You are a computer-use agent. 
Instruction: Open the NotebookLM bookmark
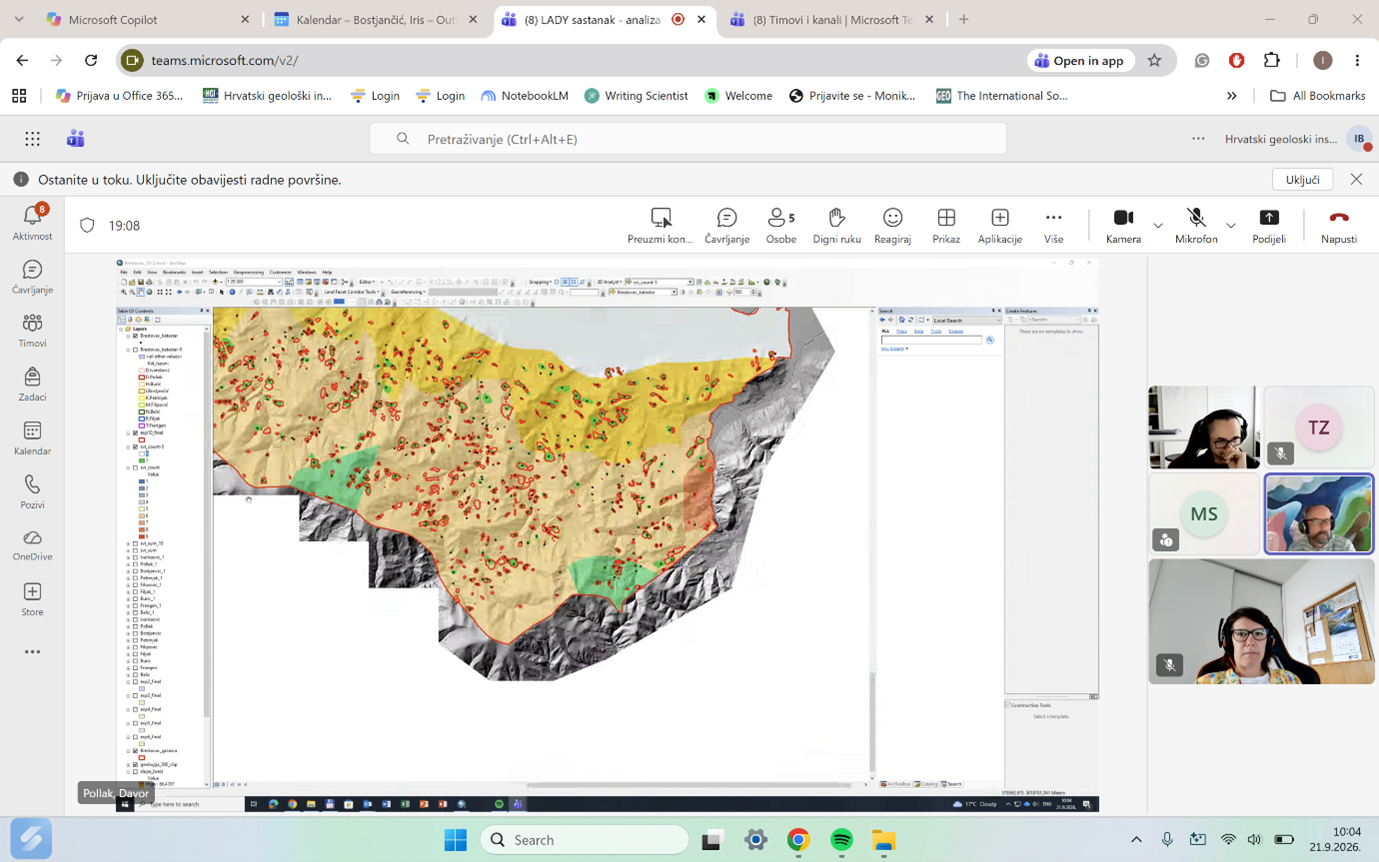click(525, 96)
